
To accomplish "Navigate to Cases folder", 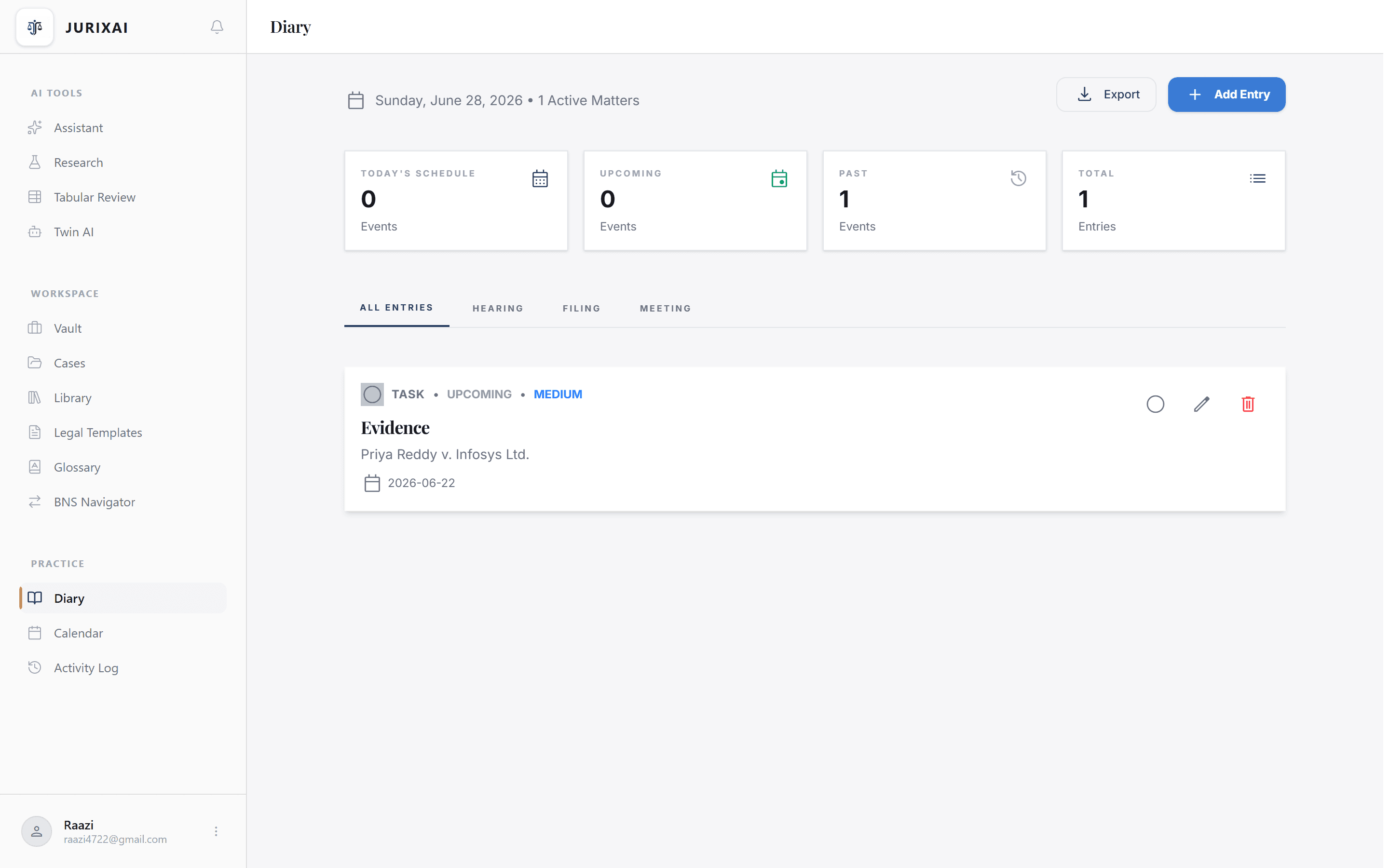I will pos(123,363).
